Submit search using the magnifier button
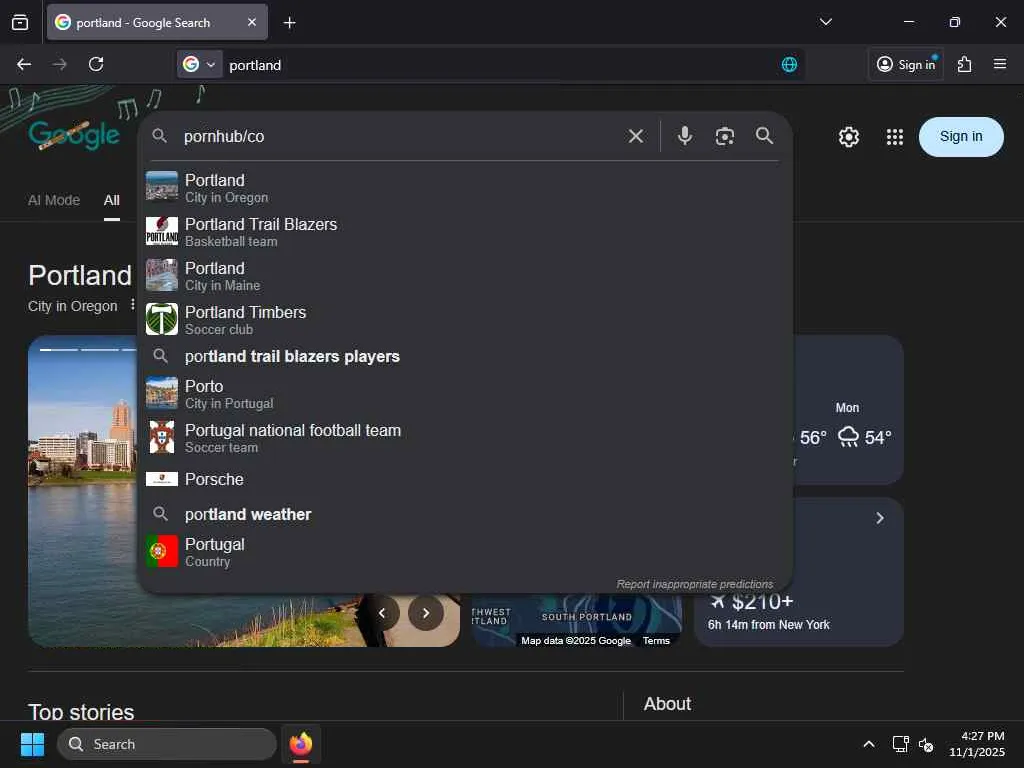 point(764,136)
